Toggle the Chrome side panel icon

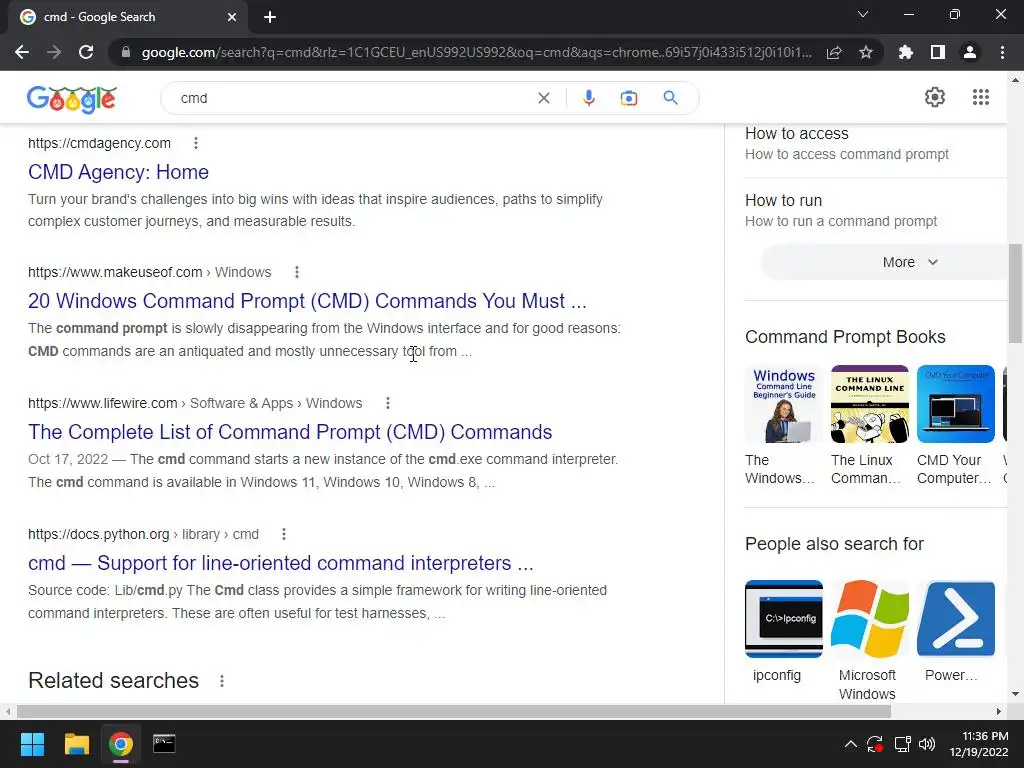pyautogui.click(x=938, y=52)
